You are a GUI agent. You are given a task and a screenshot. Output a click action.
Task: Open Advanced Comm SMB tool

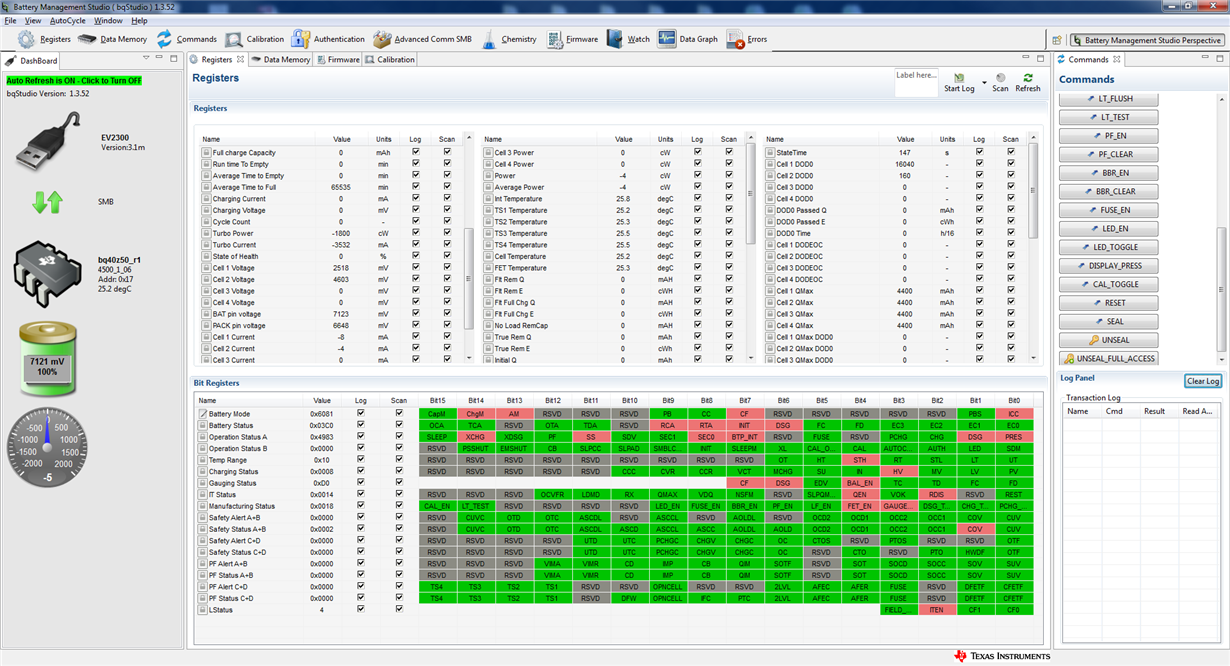(422, 40)
